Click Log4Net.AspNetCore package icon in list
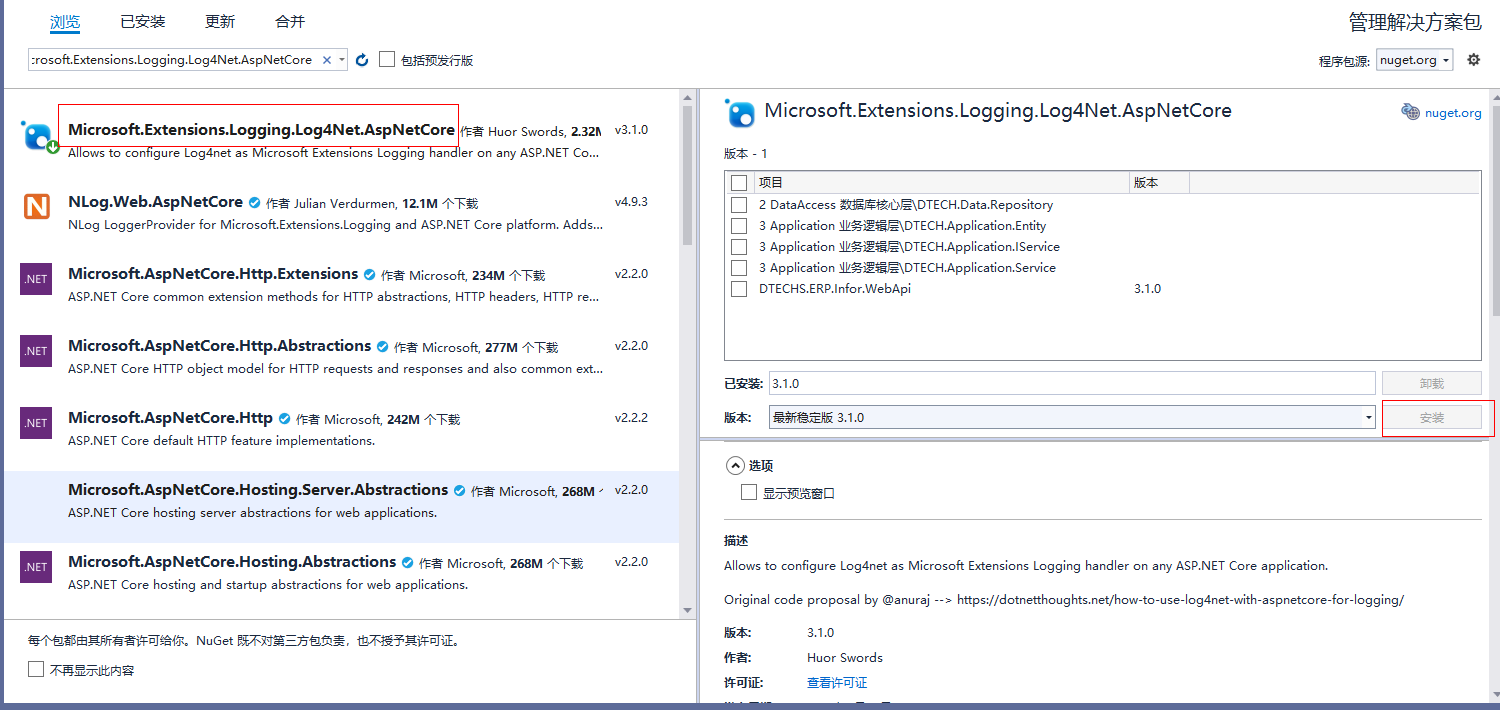The height and width of the screenshot is (710, 1500). coord(39,135)
